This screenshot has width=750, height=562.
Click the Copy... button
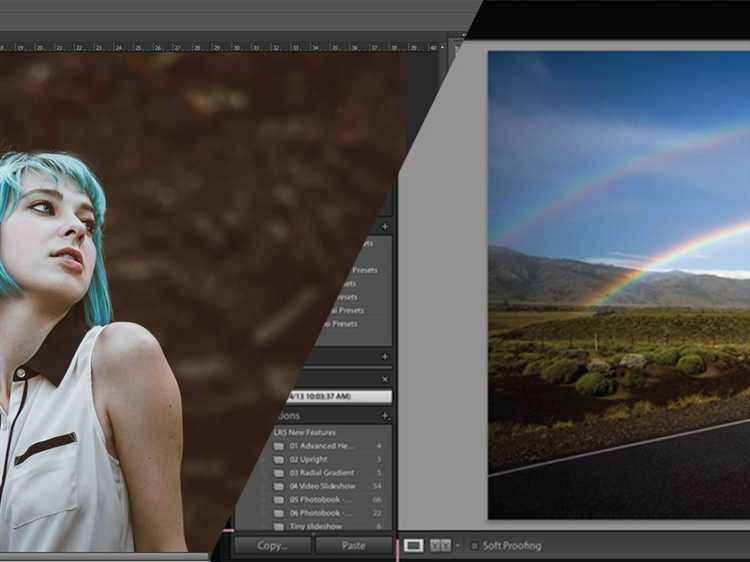click(272, 546)
